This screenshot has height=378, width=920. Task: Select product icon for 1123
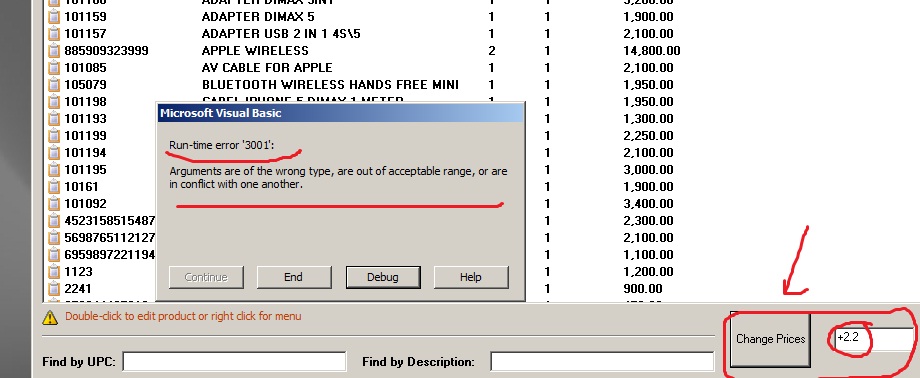54,272
